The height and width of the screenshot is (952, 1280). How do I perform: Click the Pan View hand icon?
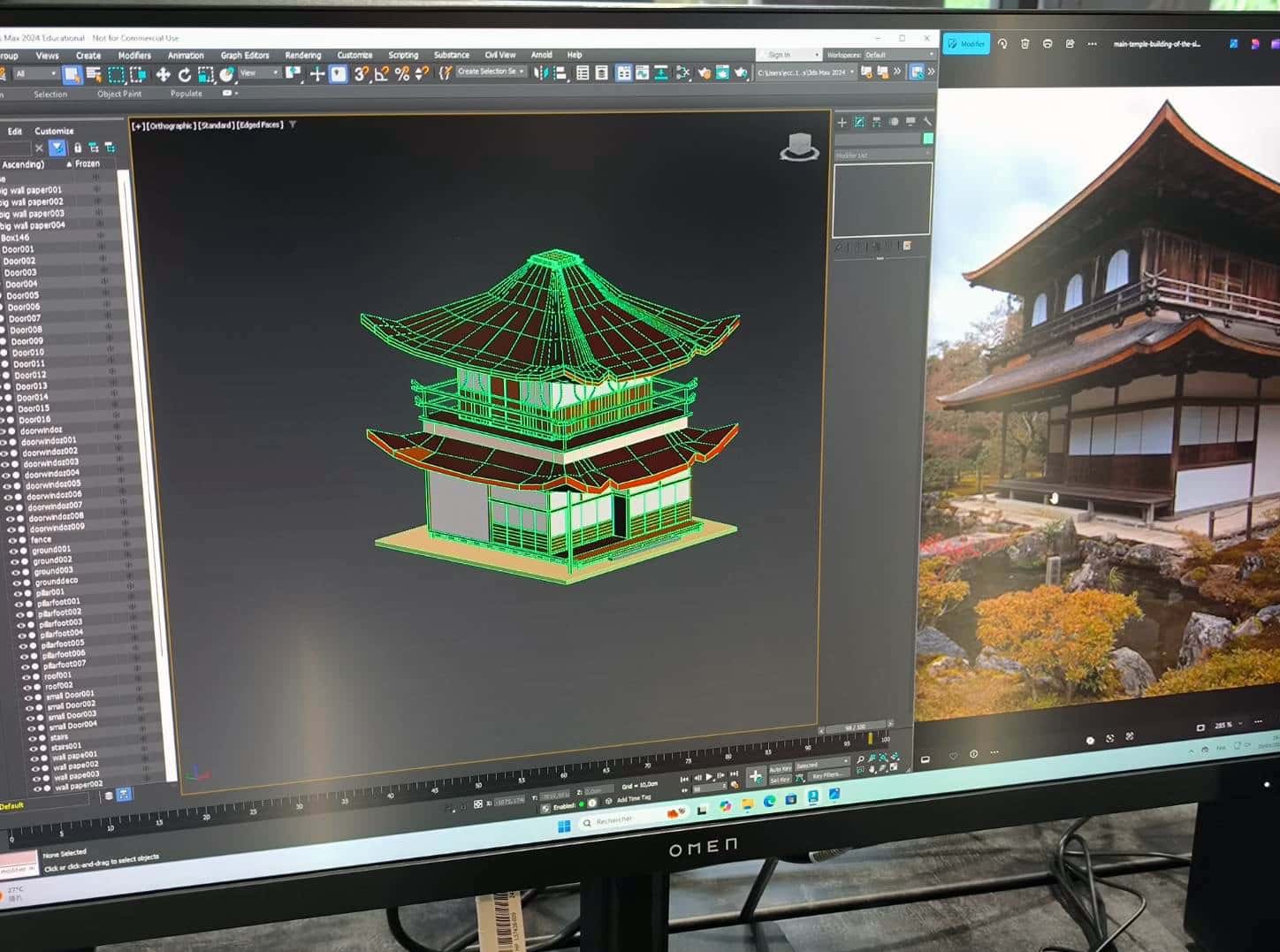[x=872, y=769]
